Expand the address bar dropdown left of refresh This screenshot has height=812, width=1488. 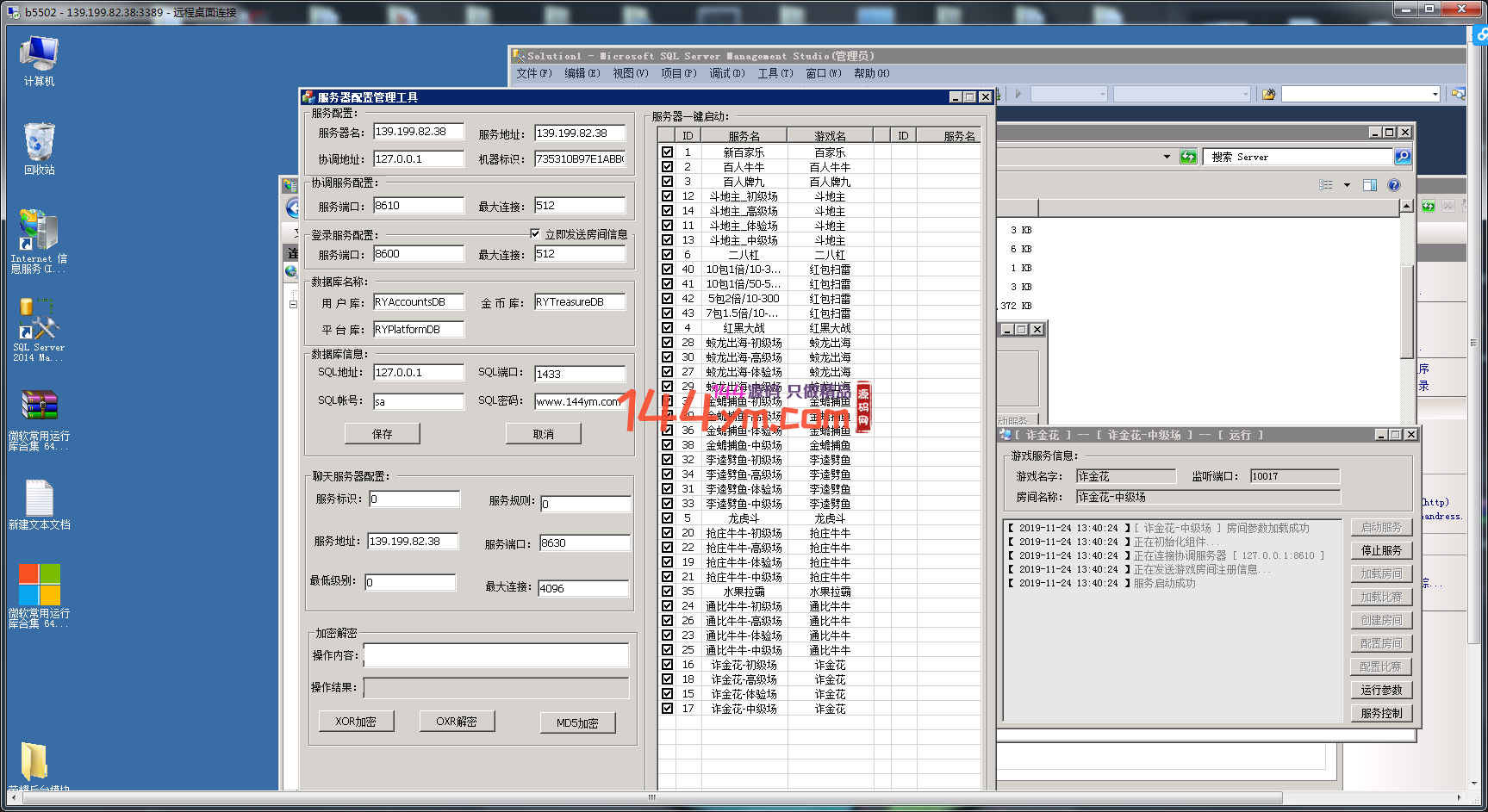pyautogui.click(x=1167, y=157)
